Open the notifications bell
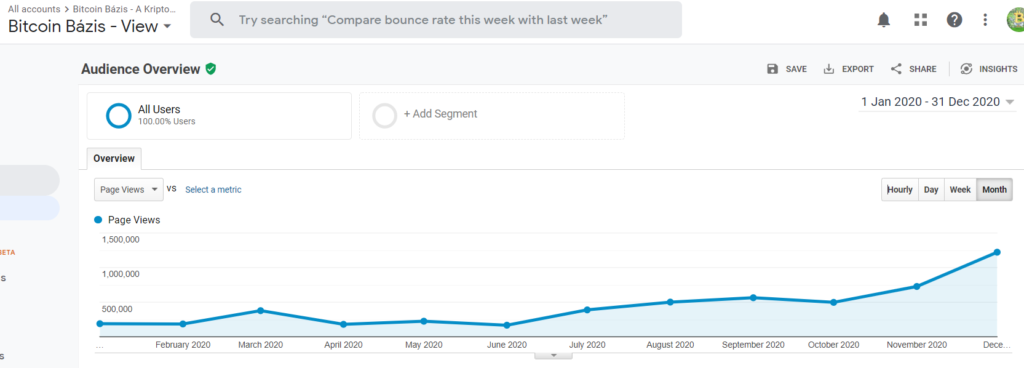The width and height of the screenshot is (1024, 368). (x=884, y=20)
